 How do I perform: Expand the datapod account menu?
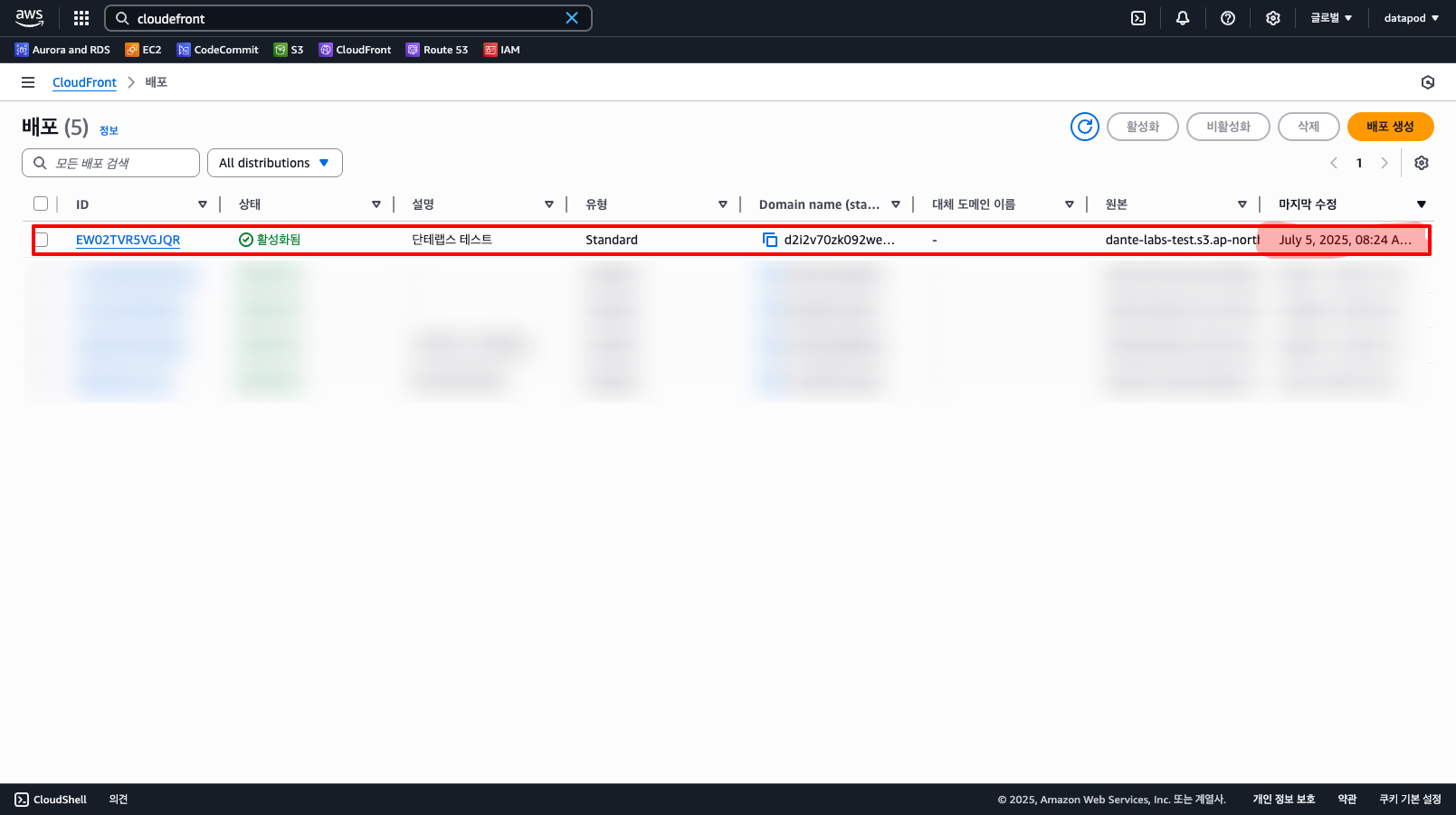tap(1411, 18)
